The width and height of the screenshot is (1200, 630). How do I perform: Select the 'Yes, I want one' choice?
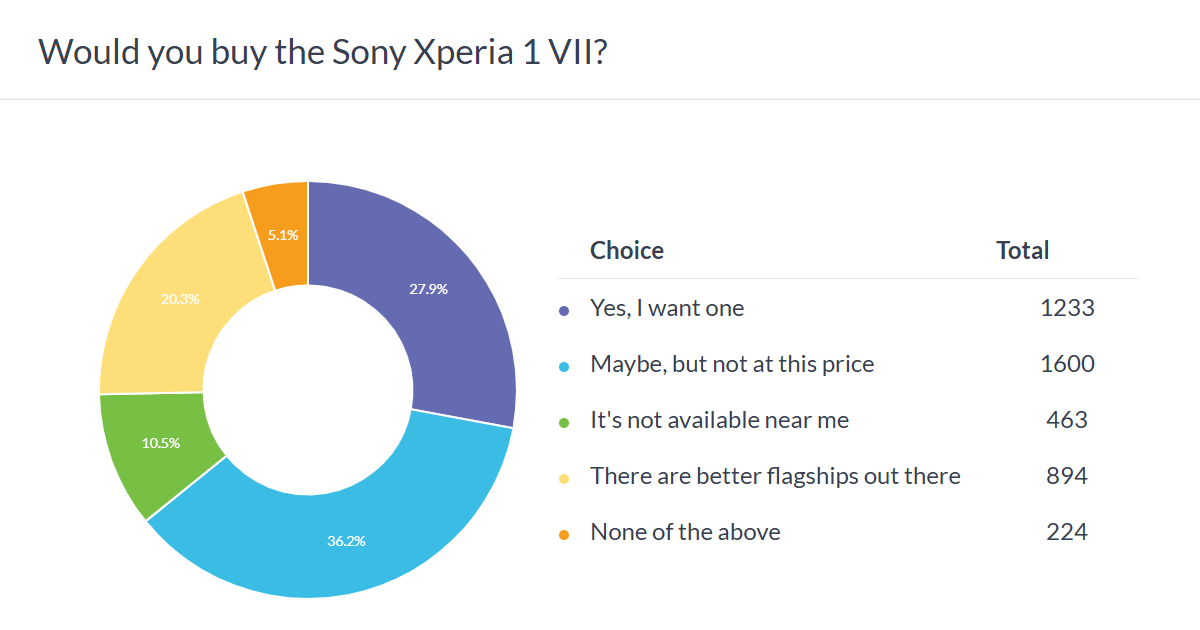point(667,308)
